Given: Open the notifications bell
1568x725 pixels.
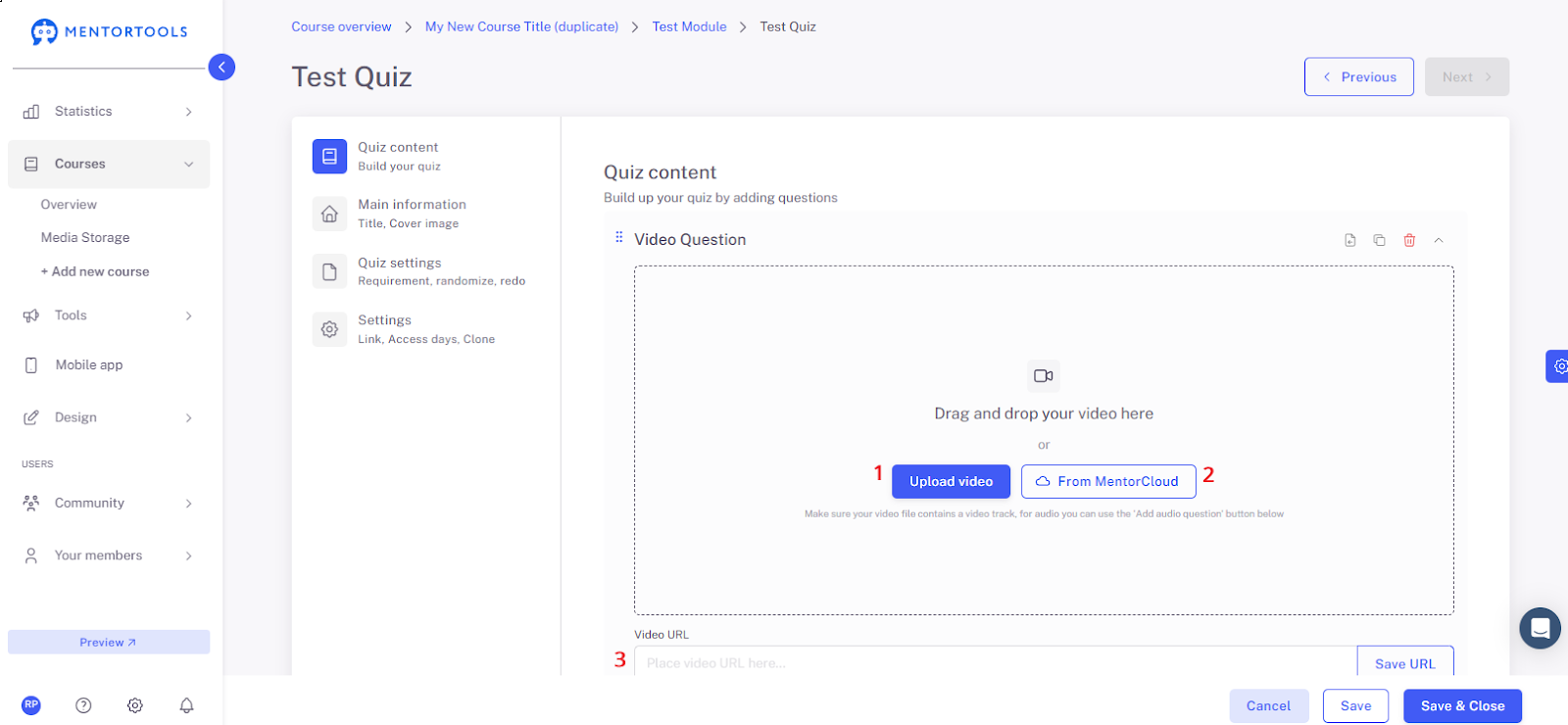Looking at the screenshot, I should (x=186, y=705).
